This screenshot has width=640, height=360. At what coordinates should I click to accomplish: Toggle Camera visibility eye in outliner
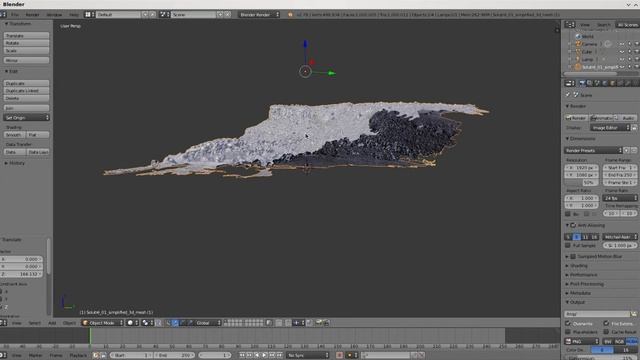pyautogui.click(x=622, y=44)
